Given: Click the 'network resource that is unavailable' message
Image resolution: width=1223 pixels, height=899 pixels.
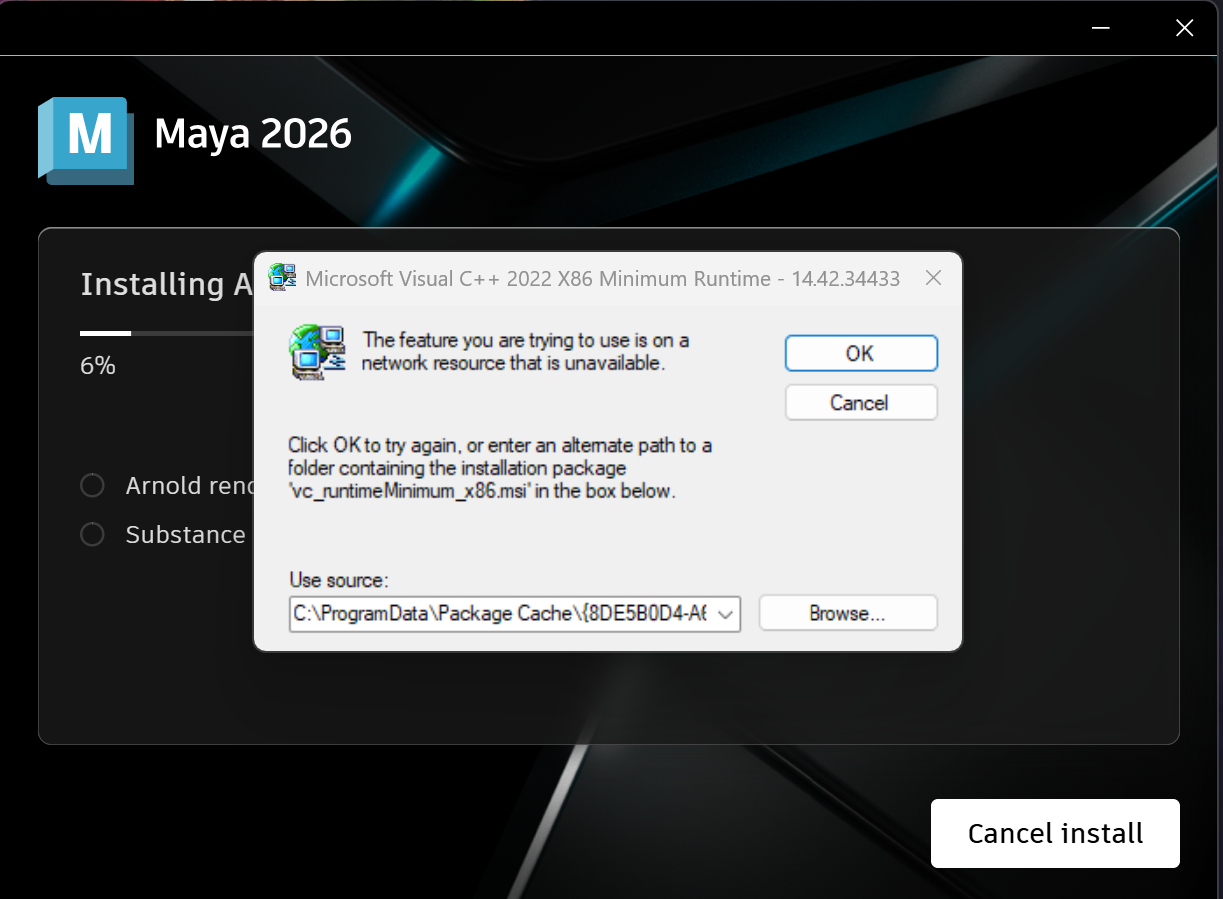Looking at the screenshot, I should coord(526,352).
